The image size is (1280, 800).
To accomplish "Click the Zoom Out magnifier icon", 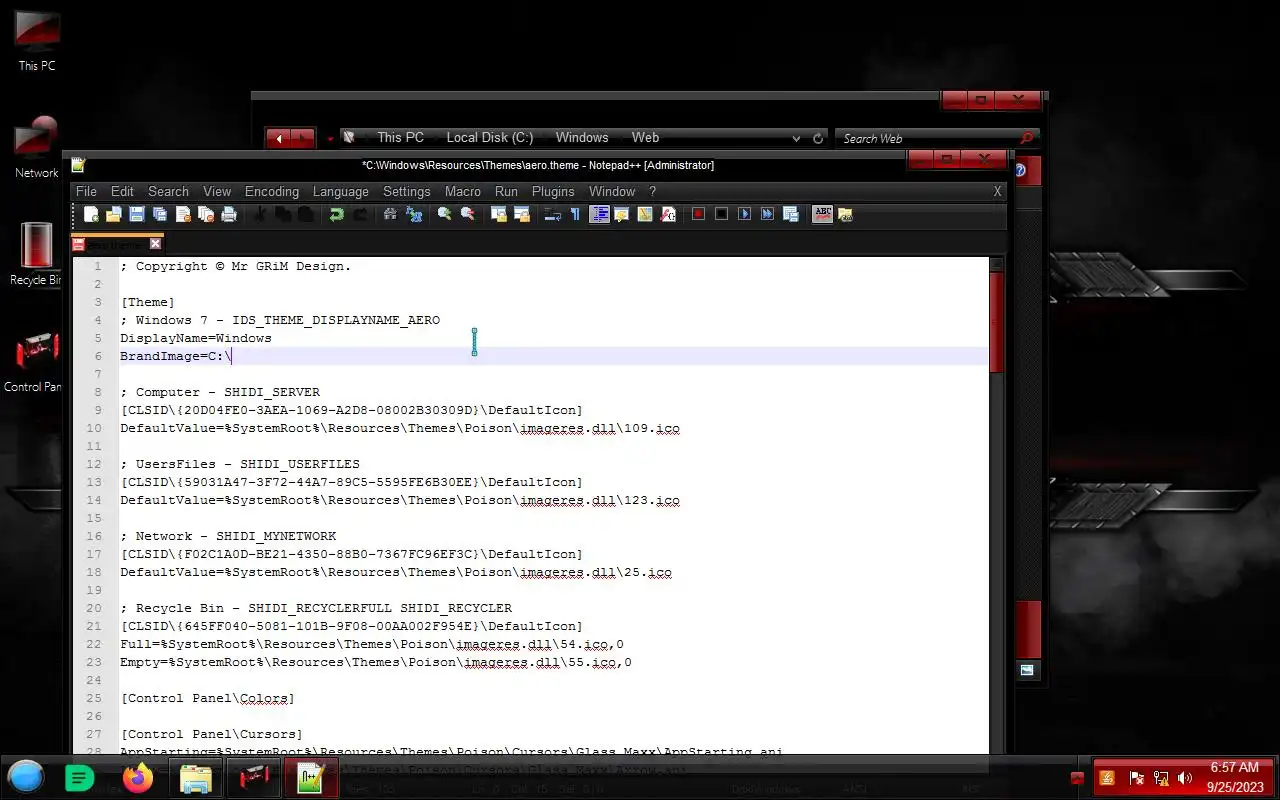I will pyautogui.click(x=468, y=214).
